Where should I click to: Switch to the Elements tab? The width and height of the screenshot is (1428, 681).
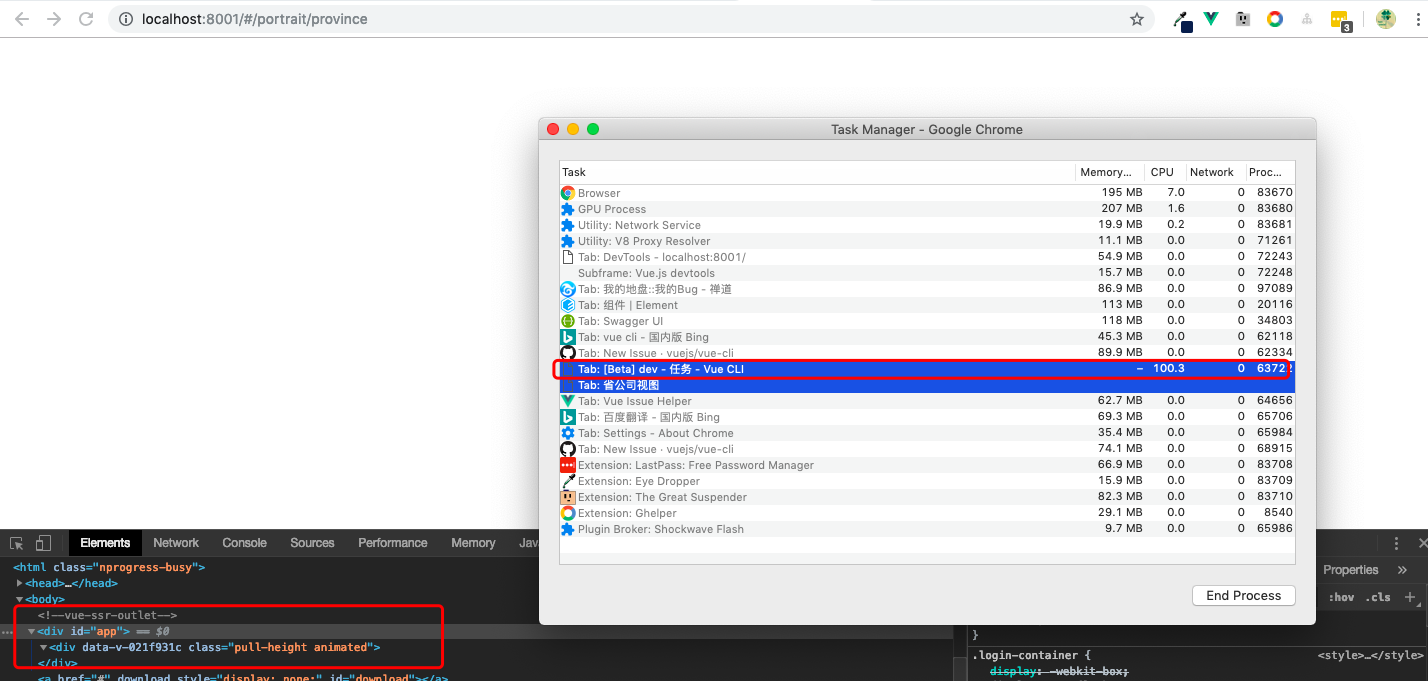click(x=105, y=543)
